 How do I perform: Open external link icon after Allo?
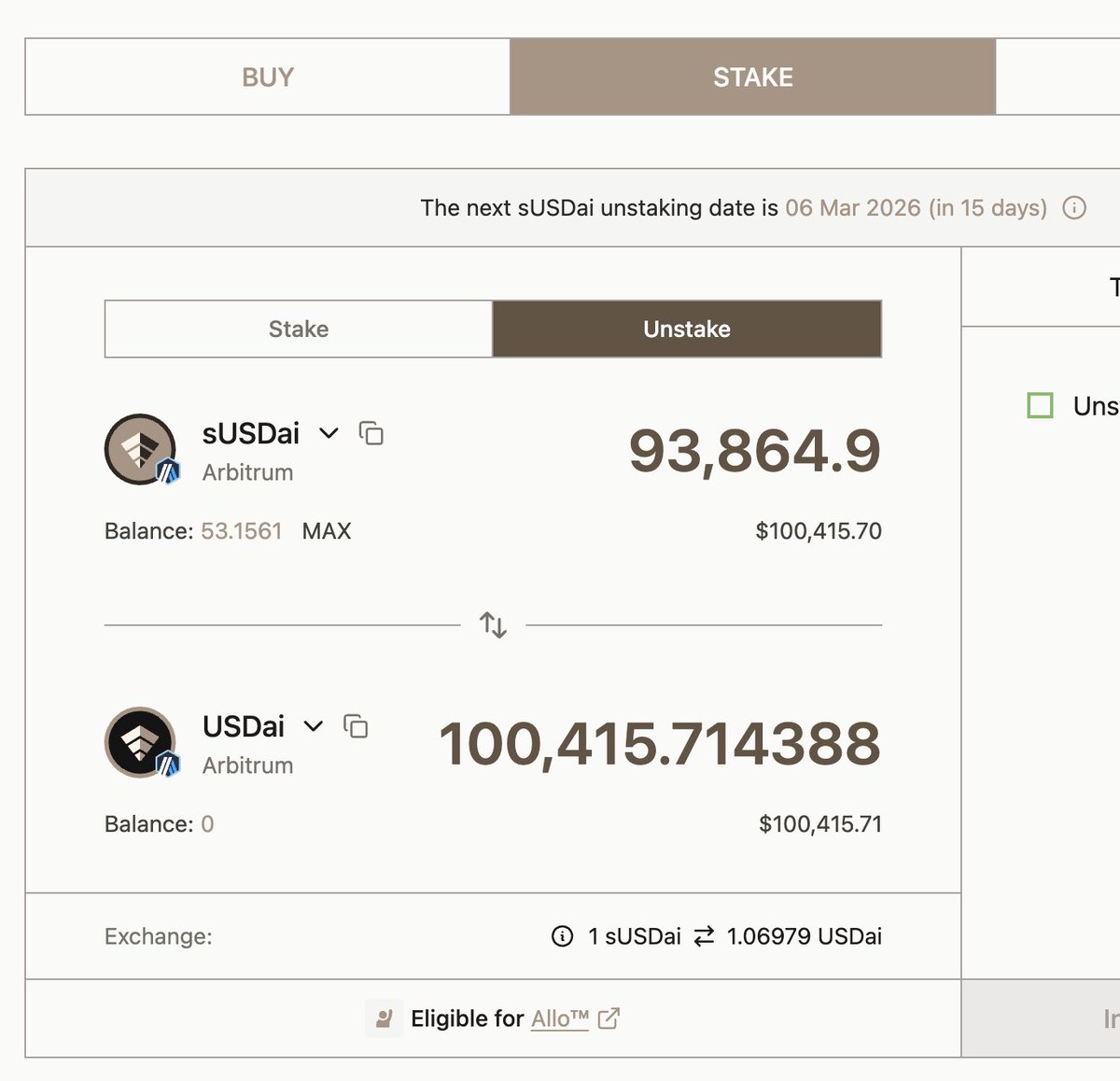click(x=609, y=1018)
